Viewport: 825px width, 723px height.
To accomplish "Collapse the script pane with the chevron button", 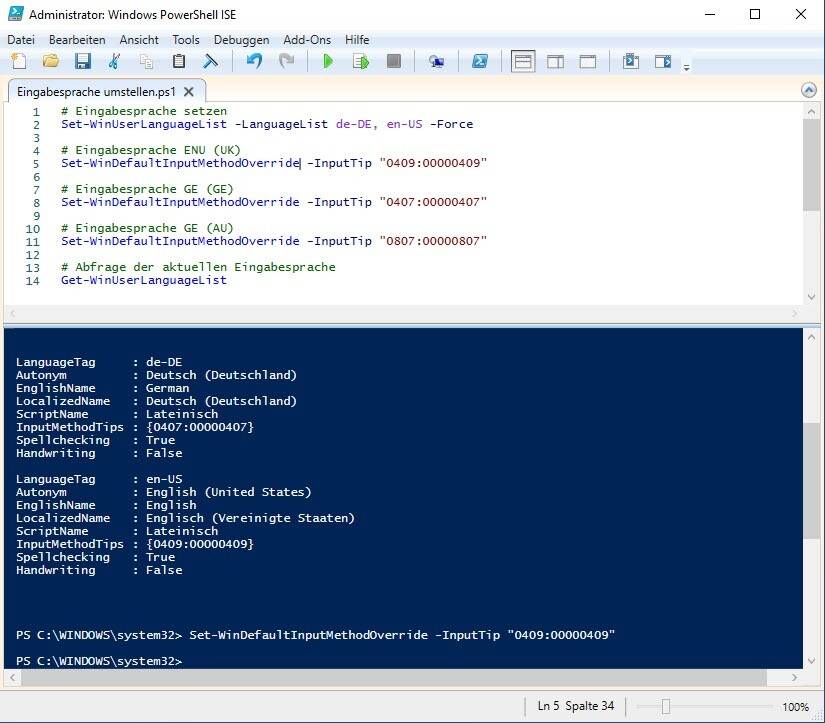I will [809, 90].
